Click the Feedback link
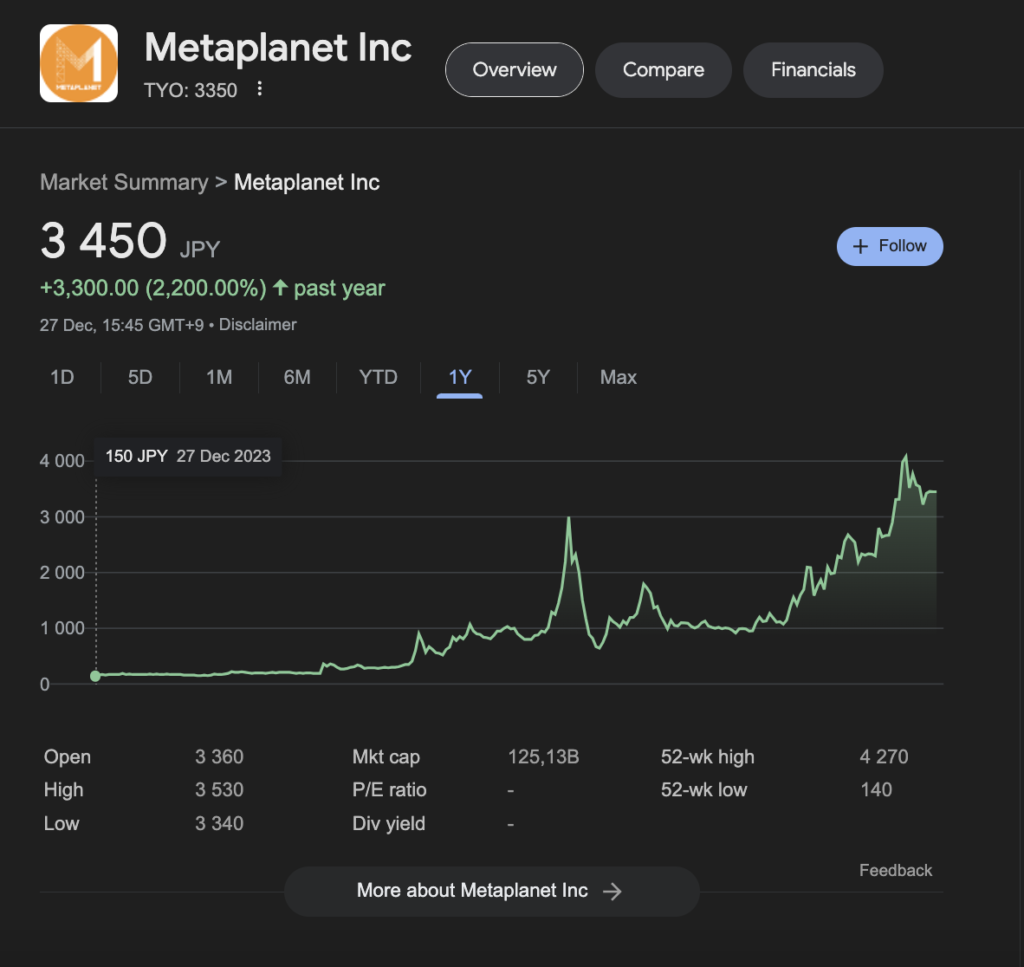The height and width of the screenshot is (967, 1024). [895, 870]
